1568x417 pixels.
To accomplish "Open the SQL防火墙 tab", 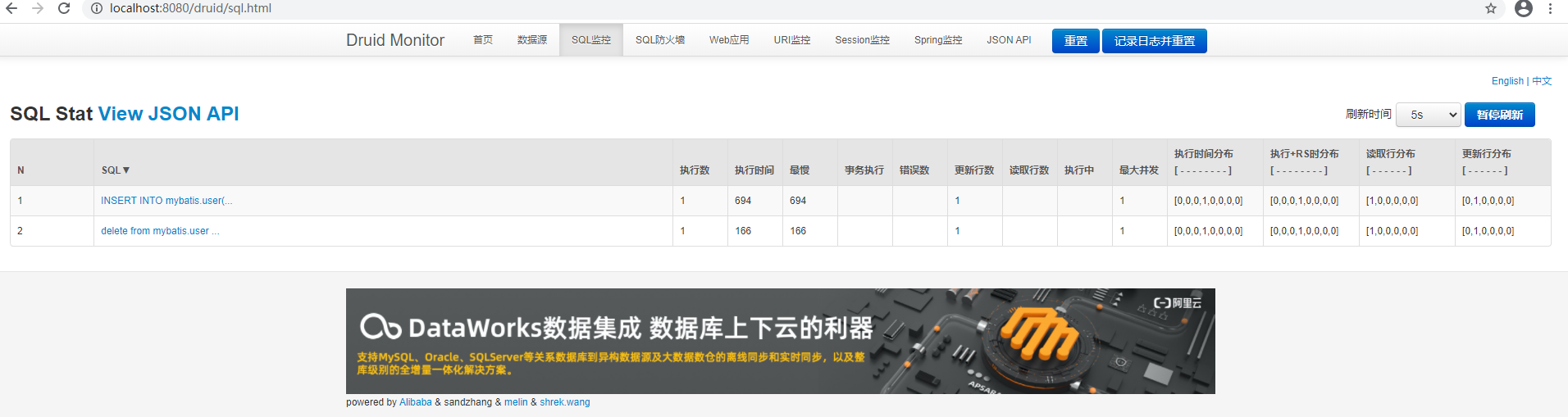I will 660,40.
